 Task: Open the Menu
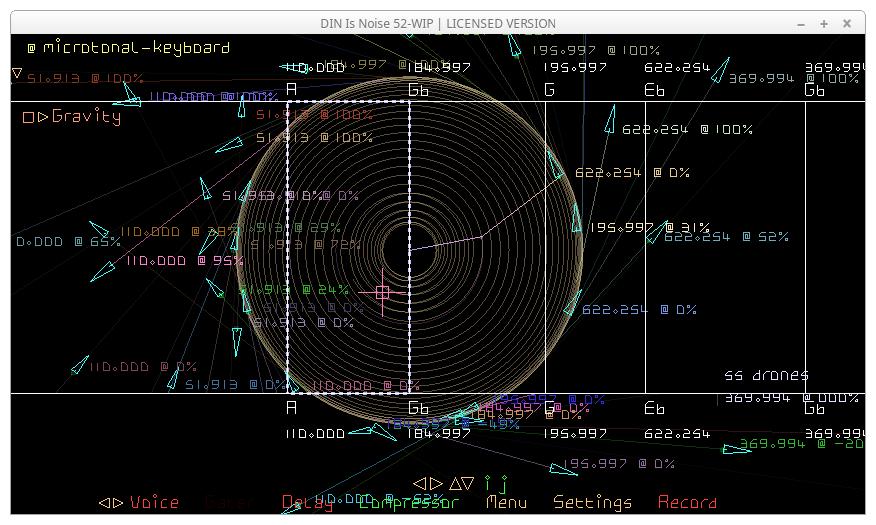(x=506, y=503)
